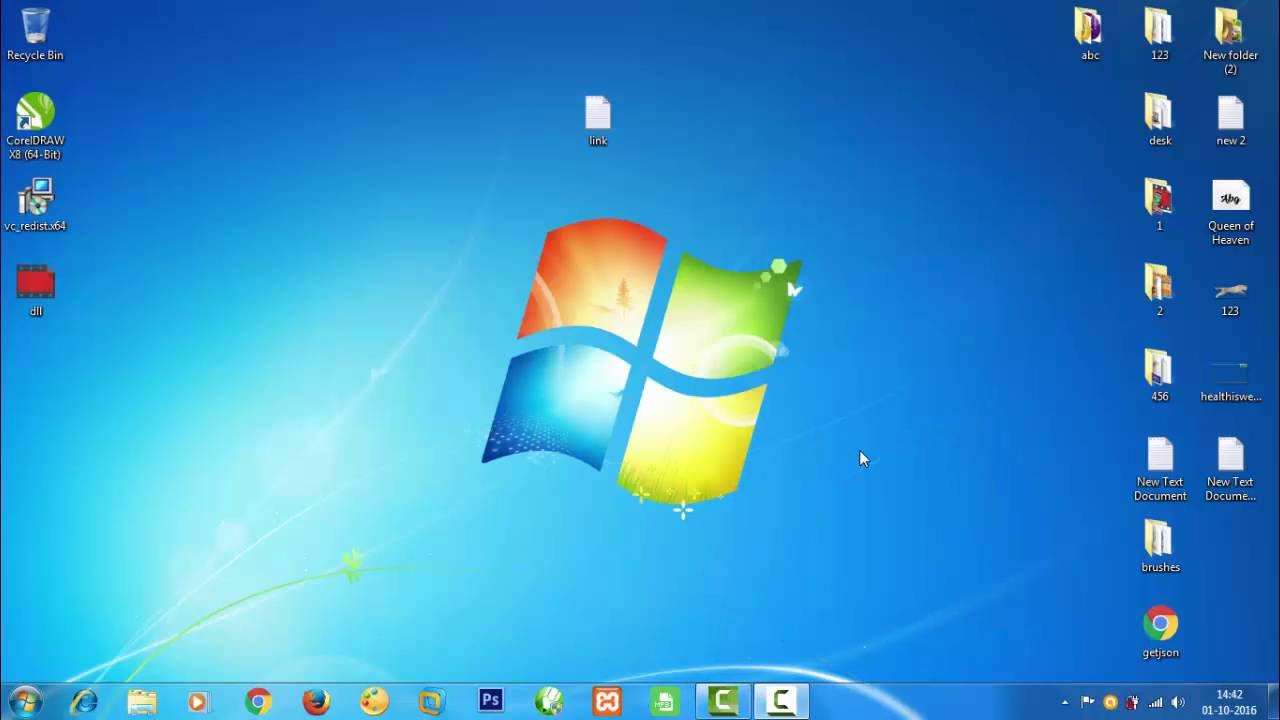The image size is (1280, 720).
Task: Switch to the highlighted white Camtasia taskbar window
Action: pyautogui.click(x=780, y=702)
